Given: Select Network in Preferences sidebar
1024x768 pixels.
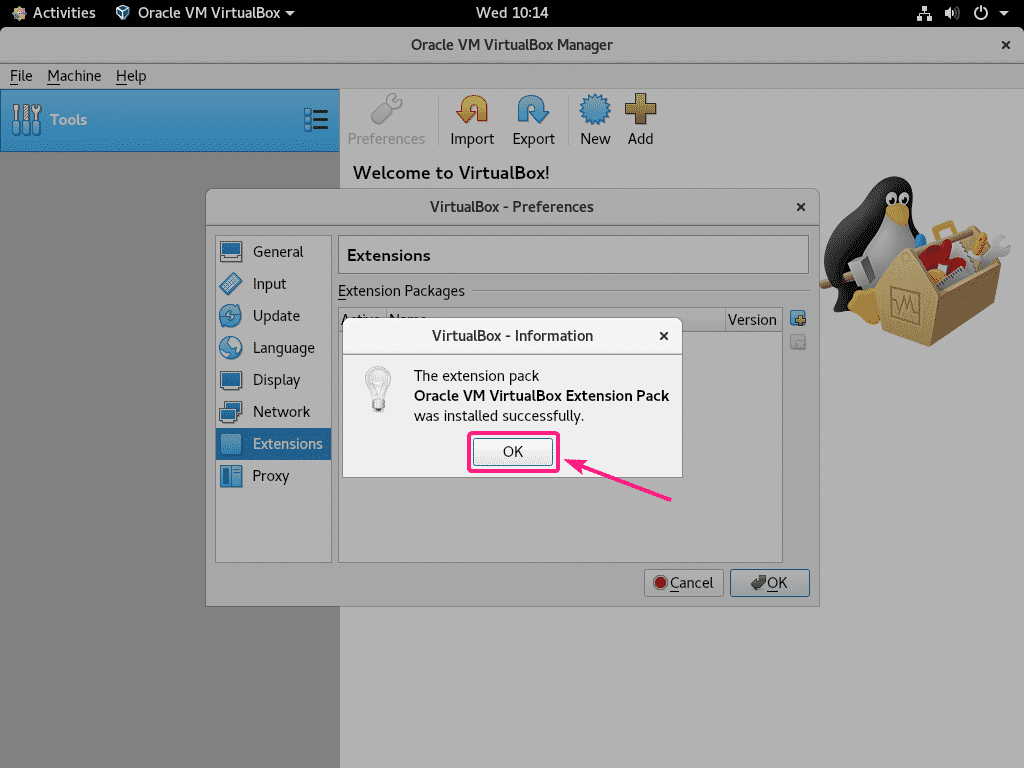Looking at the screenshot, I should coord(274,411).
